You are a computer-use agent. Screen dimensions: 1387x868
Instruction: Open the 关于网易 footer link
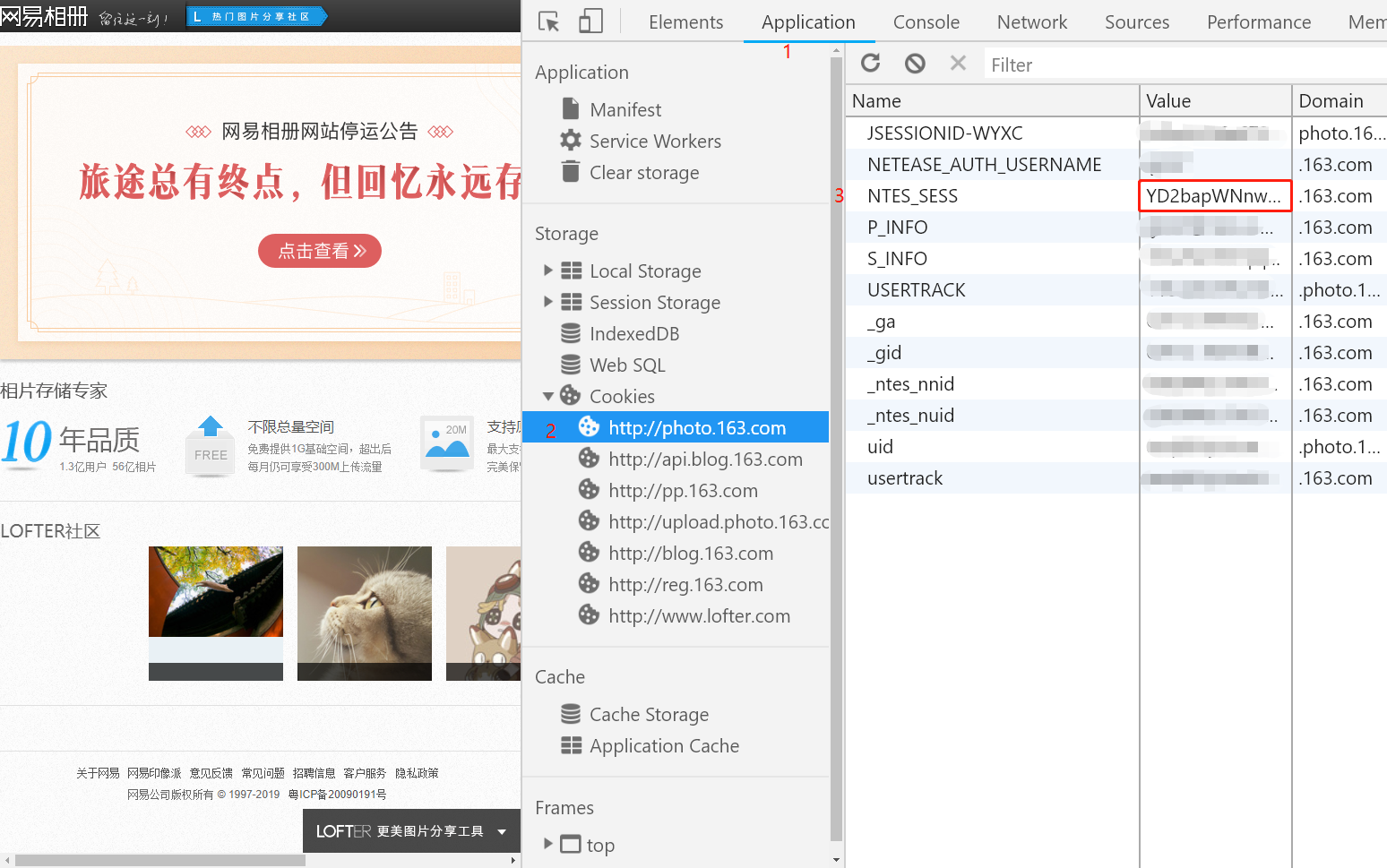coord(98,773)
